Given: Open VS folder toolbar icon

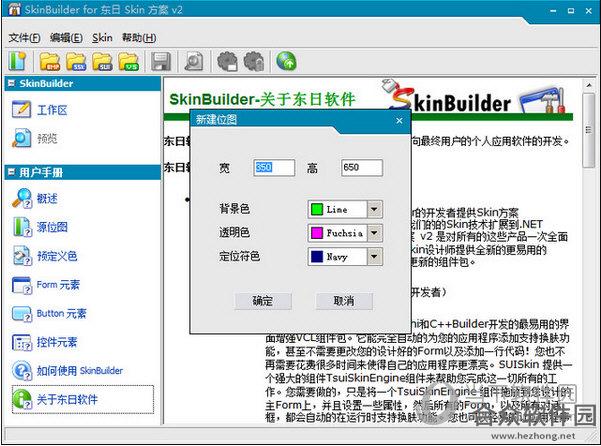Looking at the screenshot, I should (x=128, y=61).
